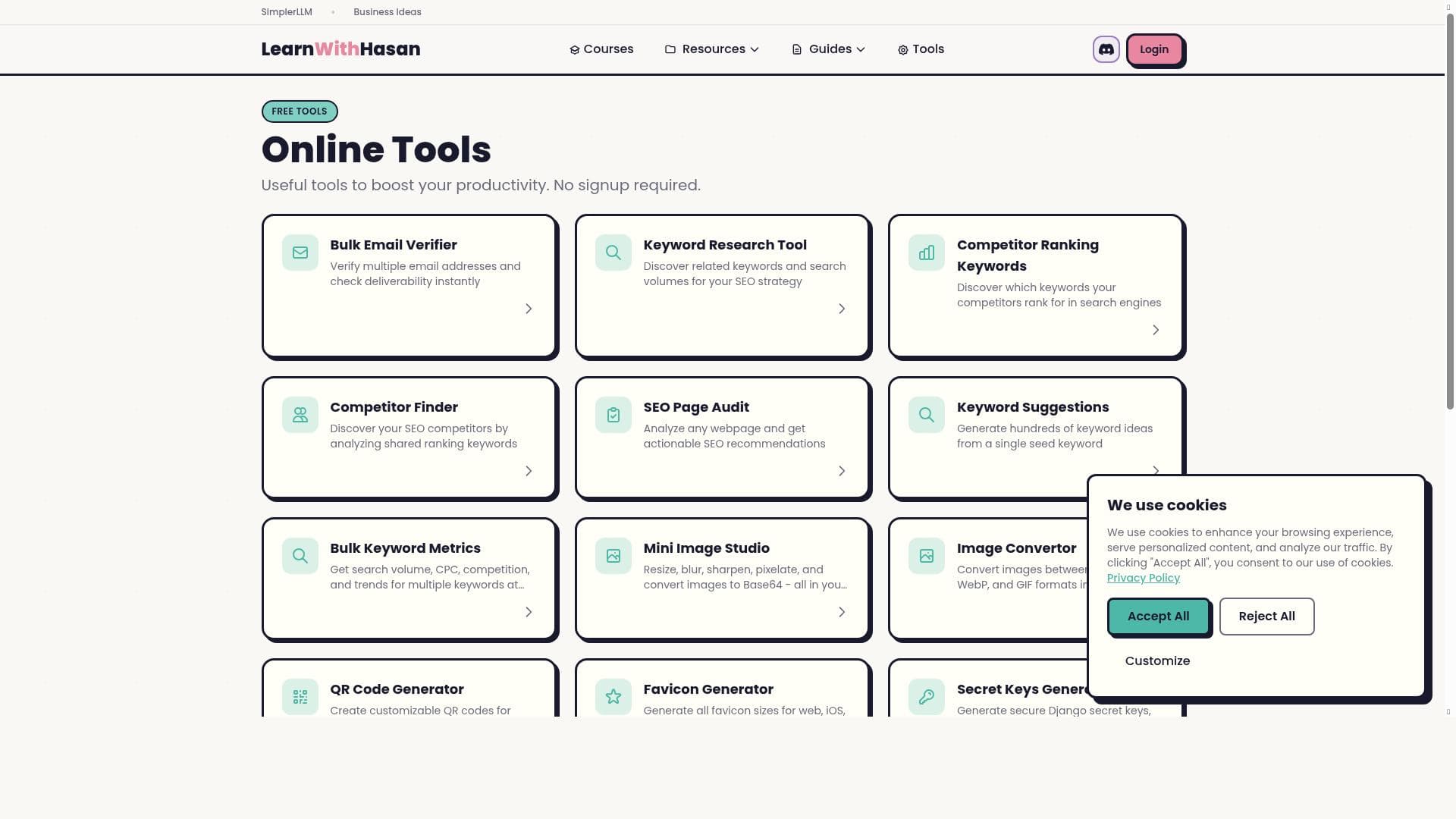Click the Resources folder icon

tap(670, 49)
